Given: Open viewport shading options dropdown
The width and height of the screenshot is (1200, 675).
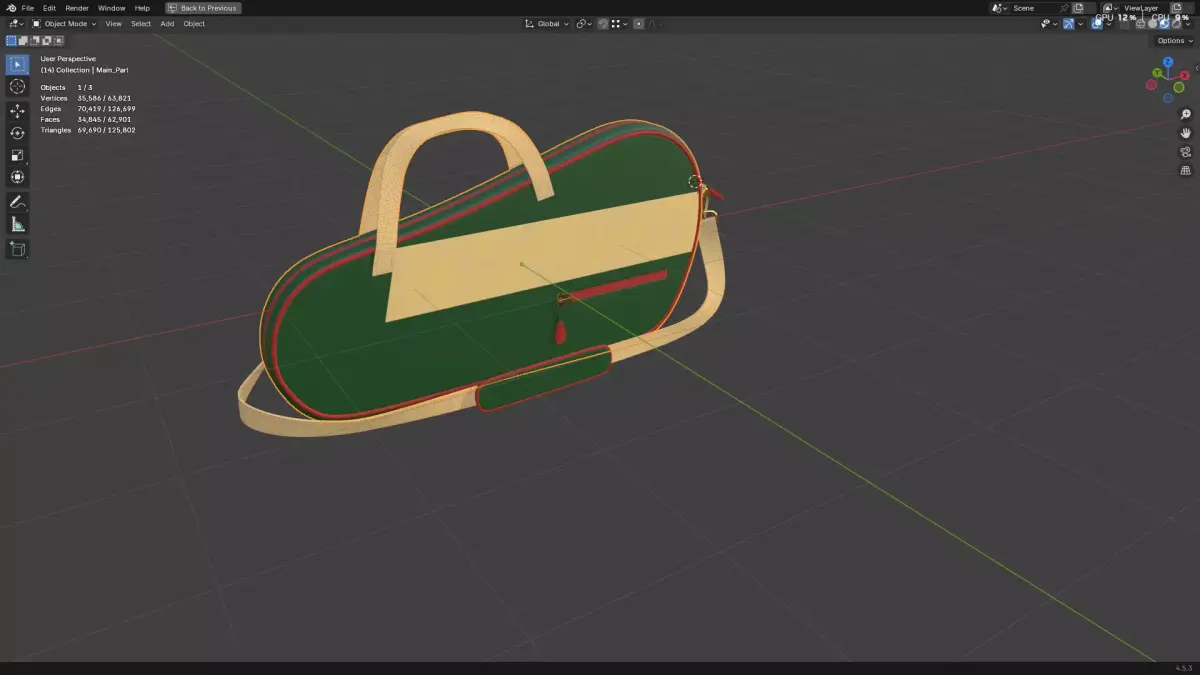Looking at the screenshot, I should pos(1188,24).
